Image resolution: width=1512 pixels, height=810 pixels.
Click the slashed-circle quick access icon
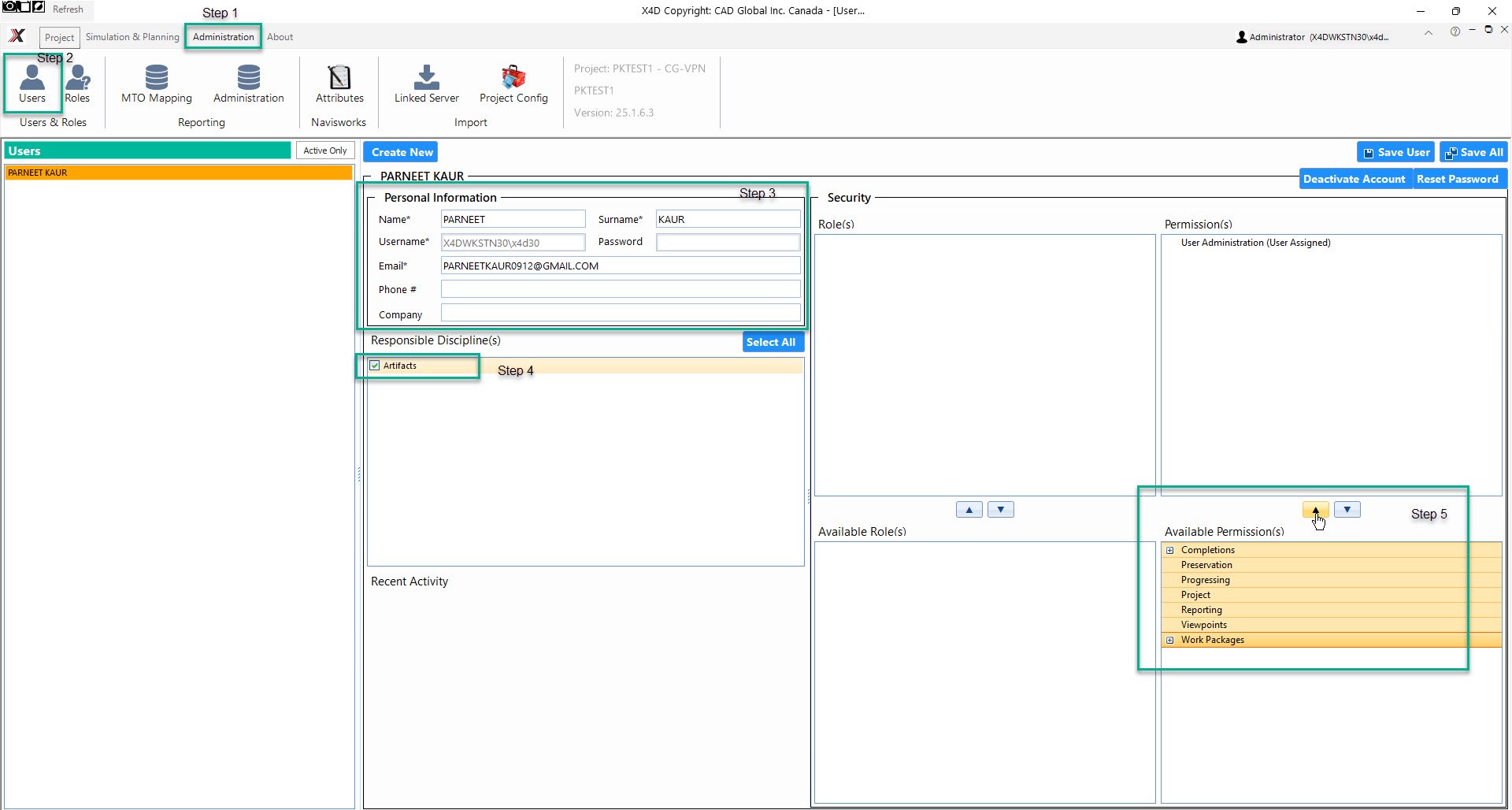pyautogui.click(x=39, y=7)
